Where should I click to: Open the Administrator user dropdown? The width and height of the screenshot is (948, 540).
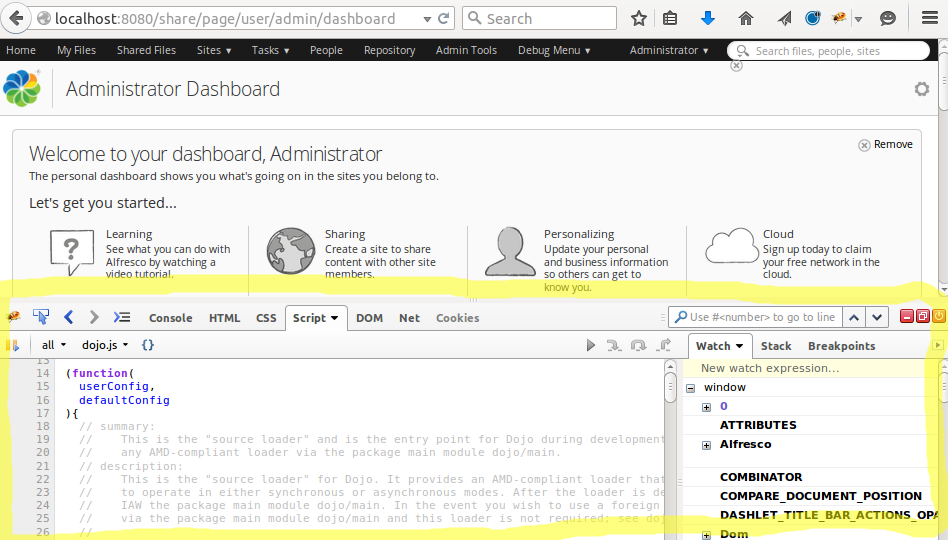669,50
